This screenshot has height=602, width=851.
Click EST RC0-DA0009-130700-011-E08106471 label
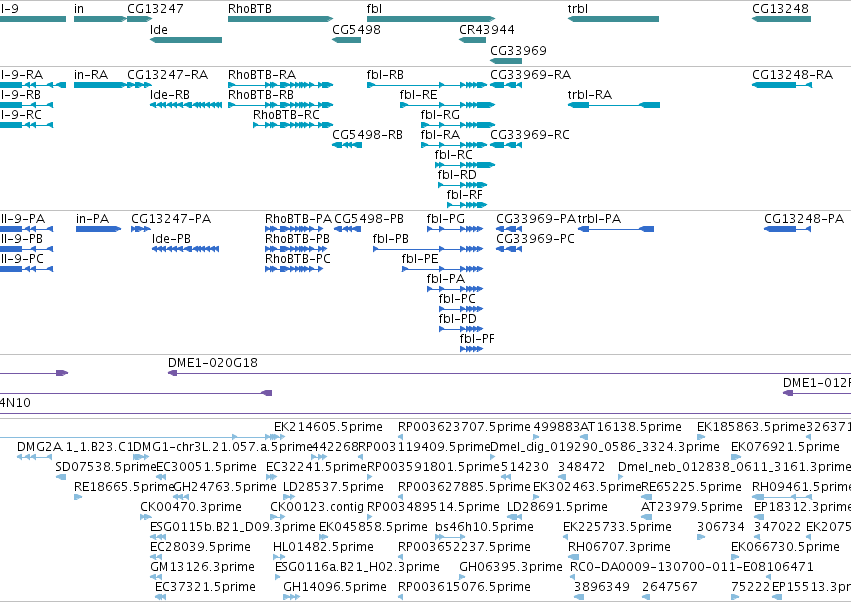pos(692,567)
